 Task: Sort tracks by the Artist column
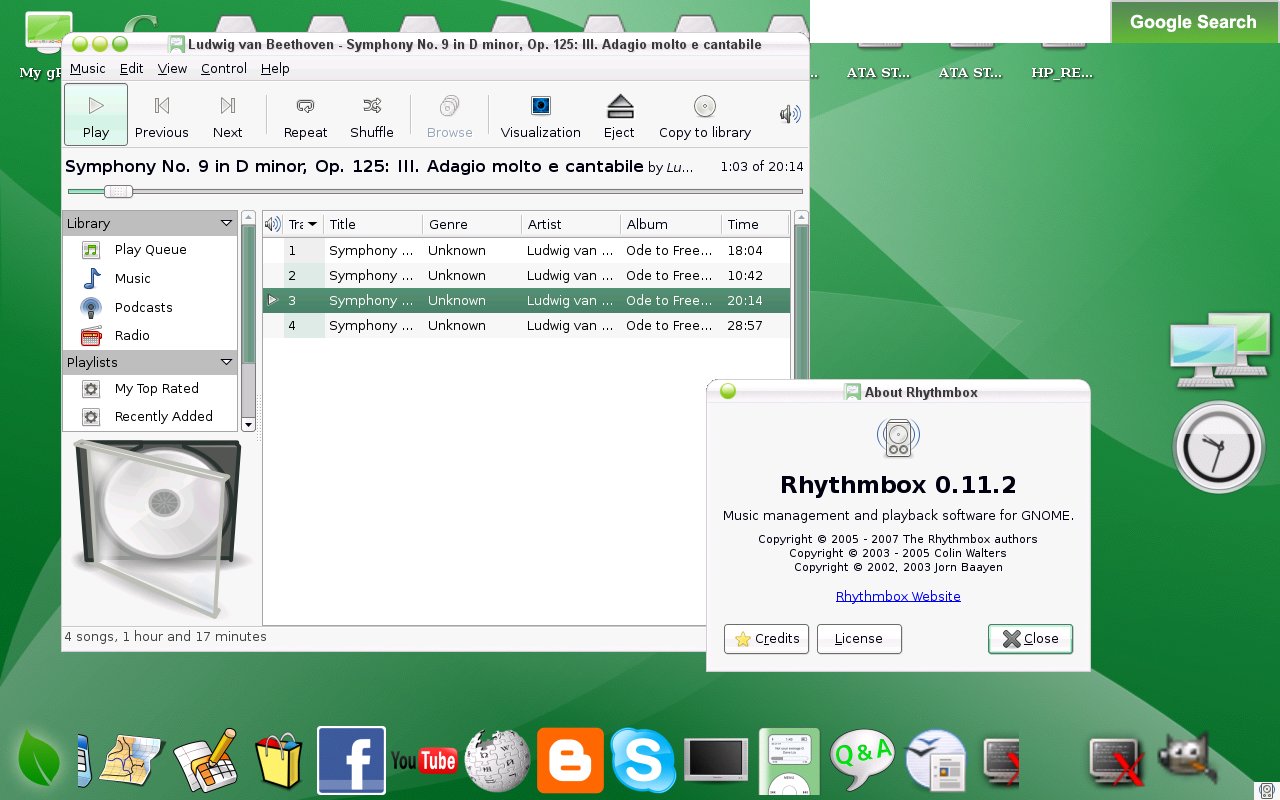(571, 224)
